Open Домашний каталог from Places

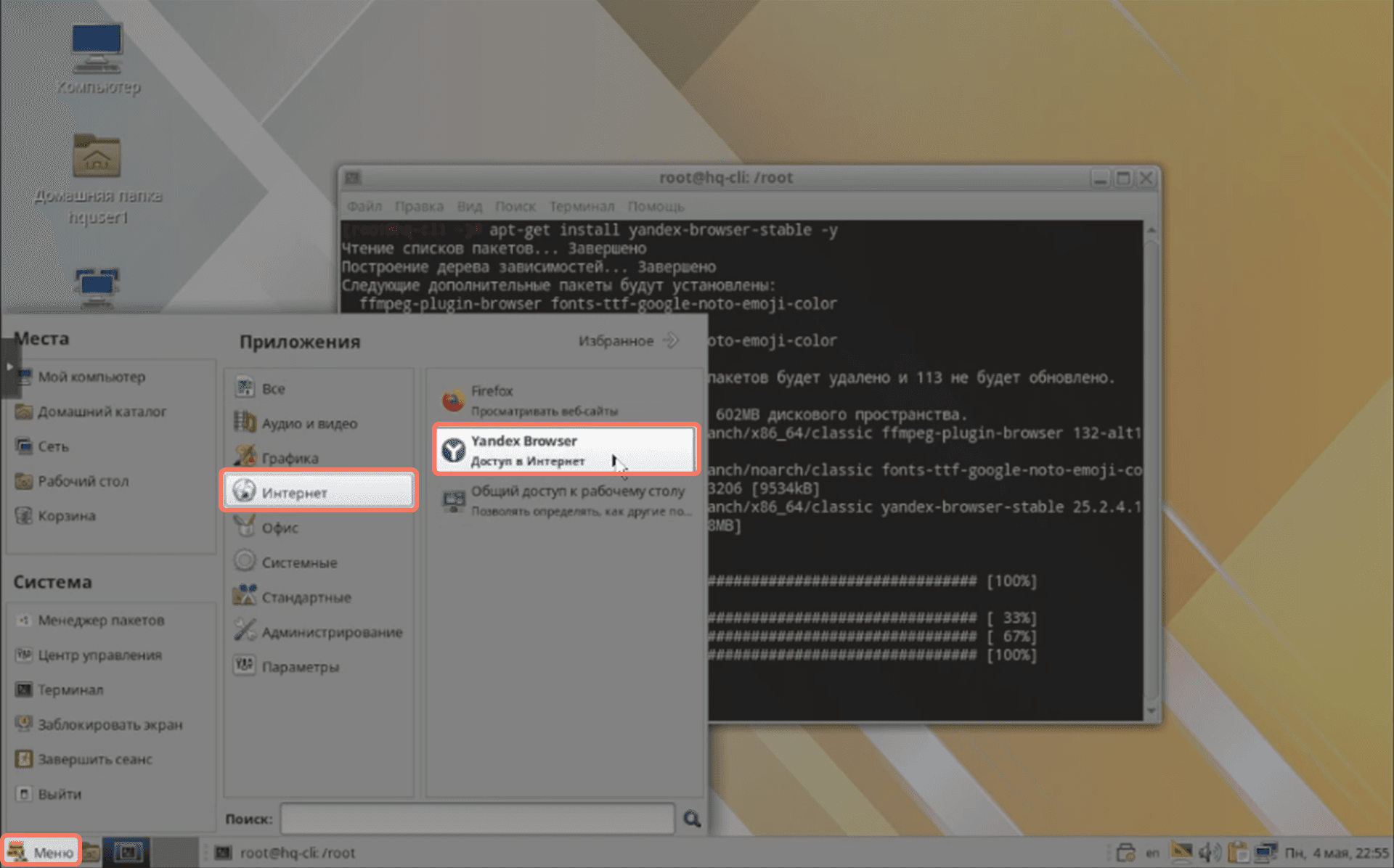coord(112,412)
